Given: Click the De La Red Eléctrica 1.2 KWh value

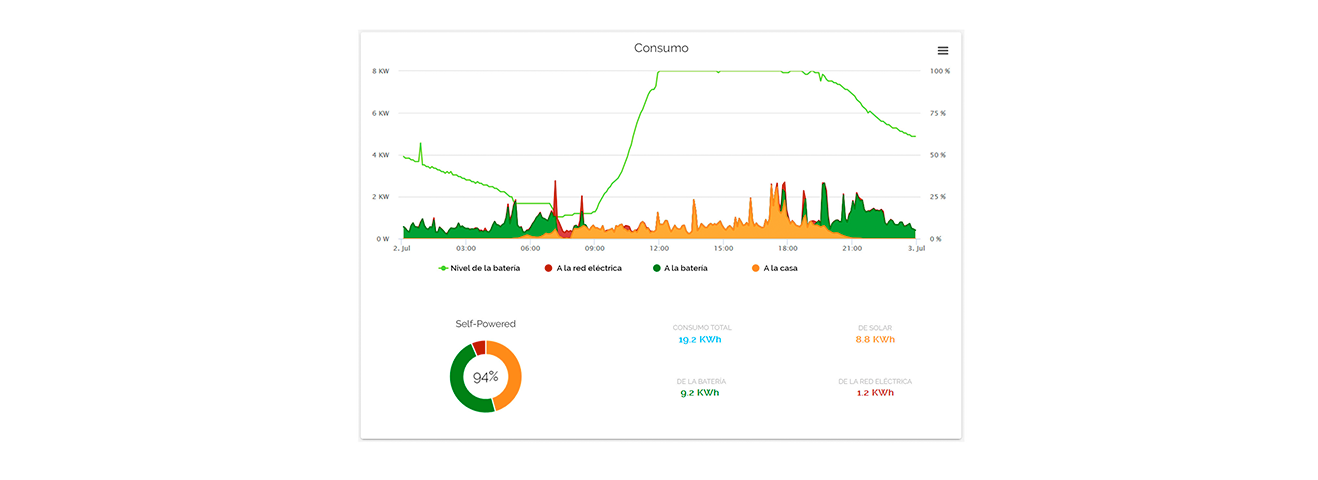Looking at the screenshot, I should click(x=875, y=393).
